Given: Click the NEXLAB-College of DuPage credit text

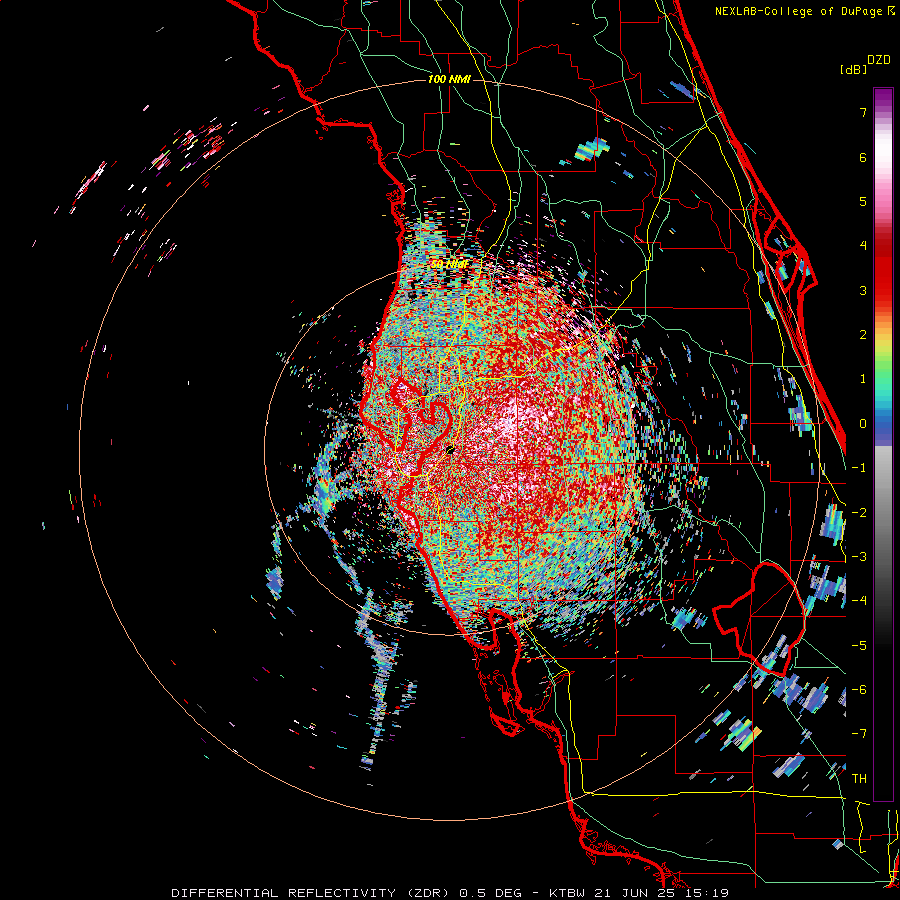Looking at the screenshot, I should point(800,11).
